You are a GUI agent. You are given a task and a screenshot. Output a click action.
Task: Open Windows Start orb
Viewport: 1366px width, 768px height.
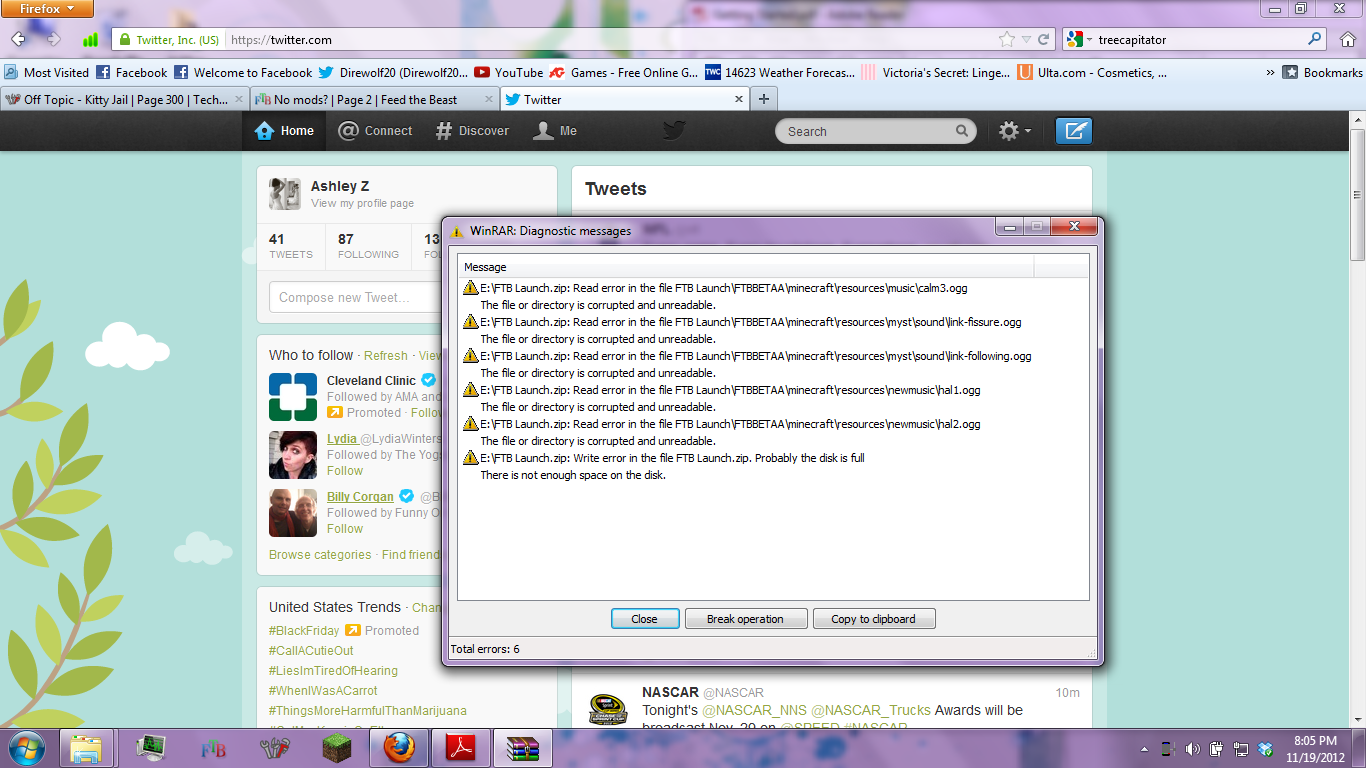[27, 748]
